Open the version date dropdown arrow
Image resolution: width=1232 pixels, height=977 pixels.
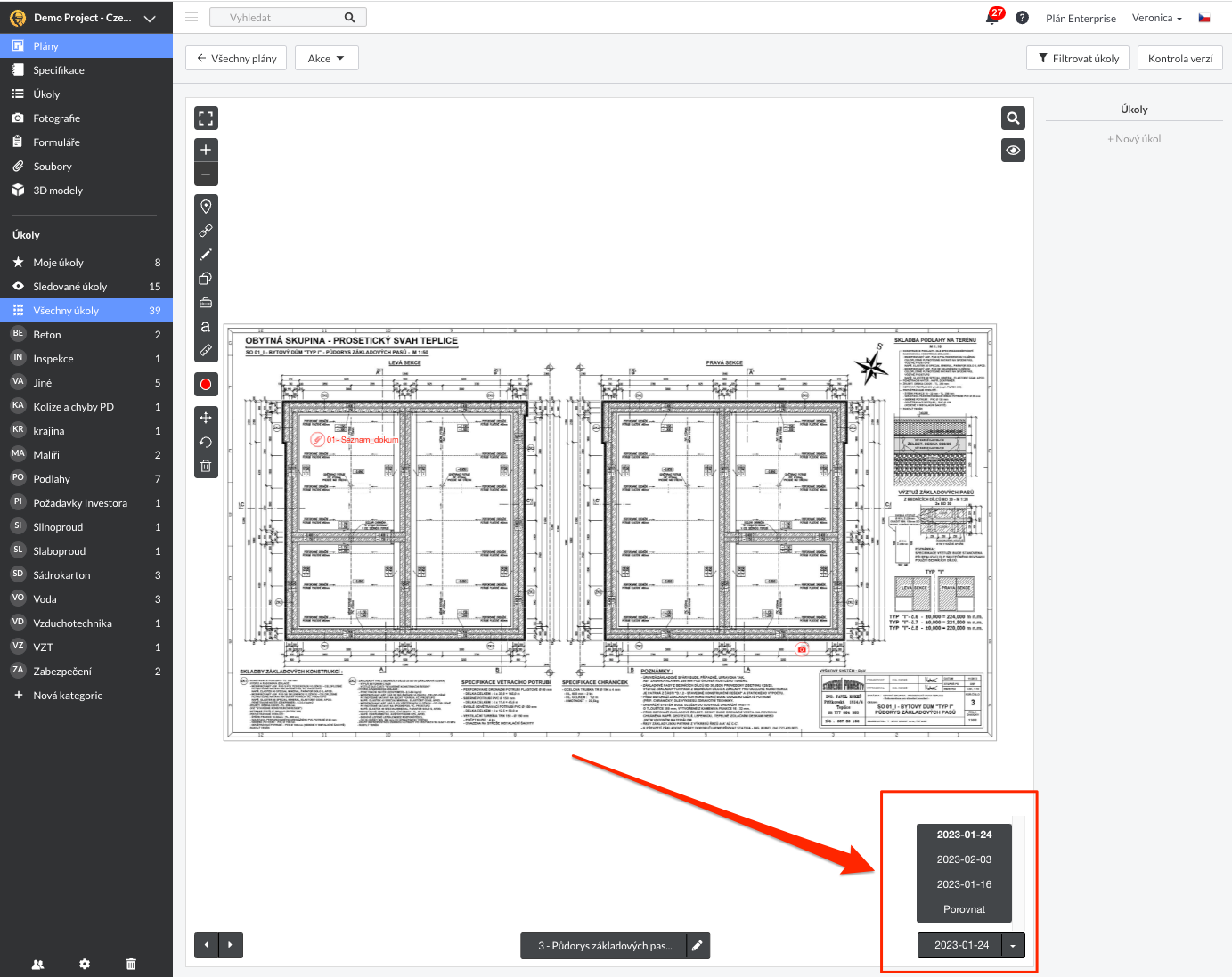(x=1013, y=946)
